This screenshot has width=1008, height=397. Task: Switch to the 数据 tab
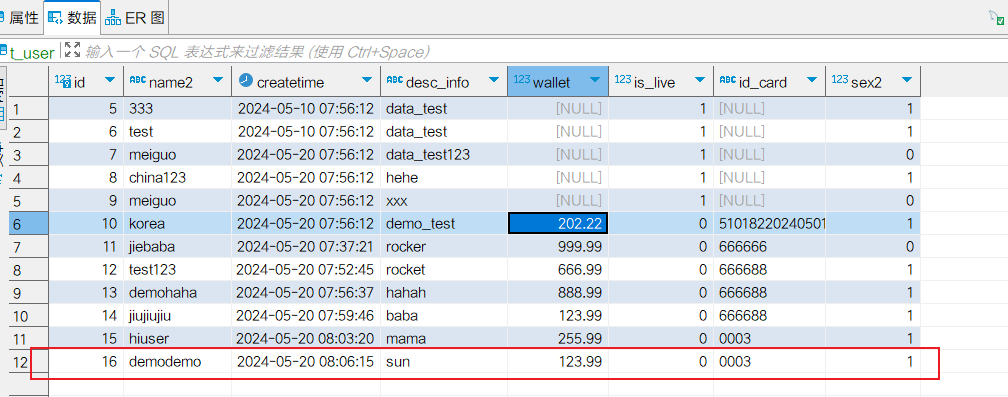tap(73, 18)
